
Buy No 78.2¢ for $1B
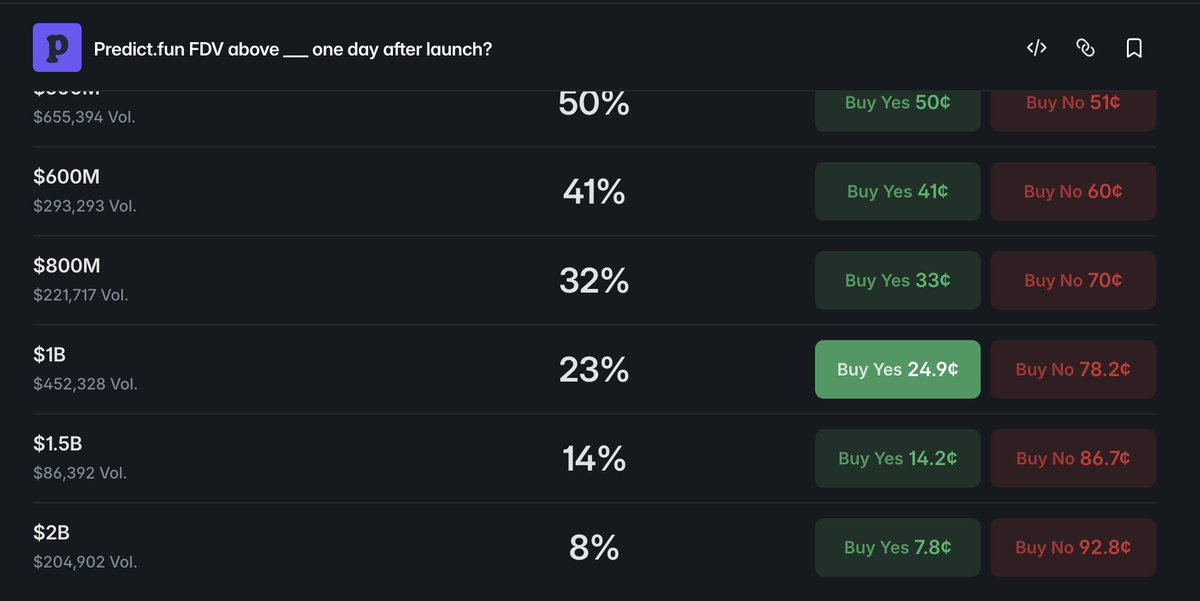[1073, 369]
